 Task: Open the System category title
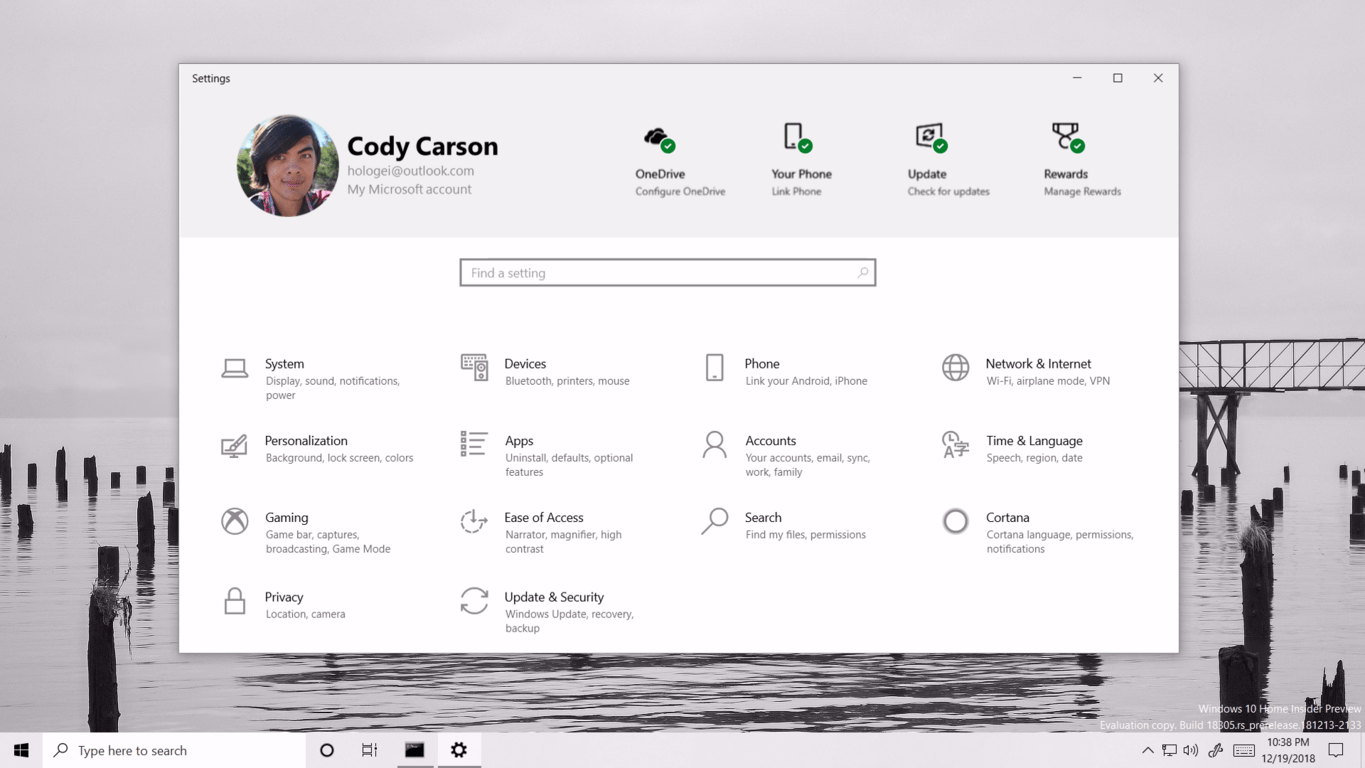tap(284, 364)
